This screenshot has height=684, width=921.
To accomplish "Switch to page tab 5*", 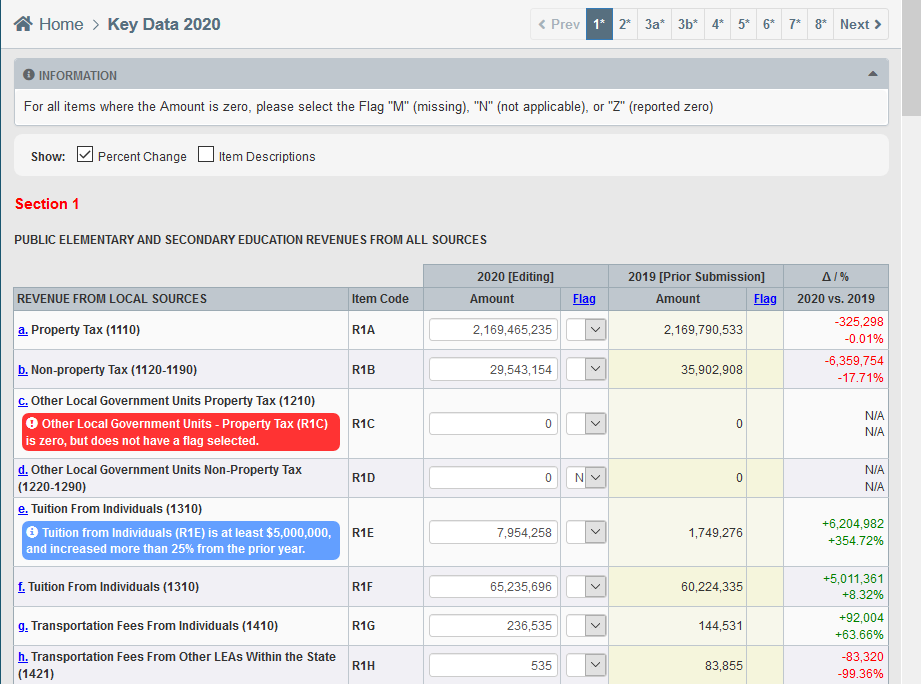I will tap(744, 24).
